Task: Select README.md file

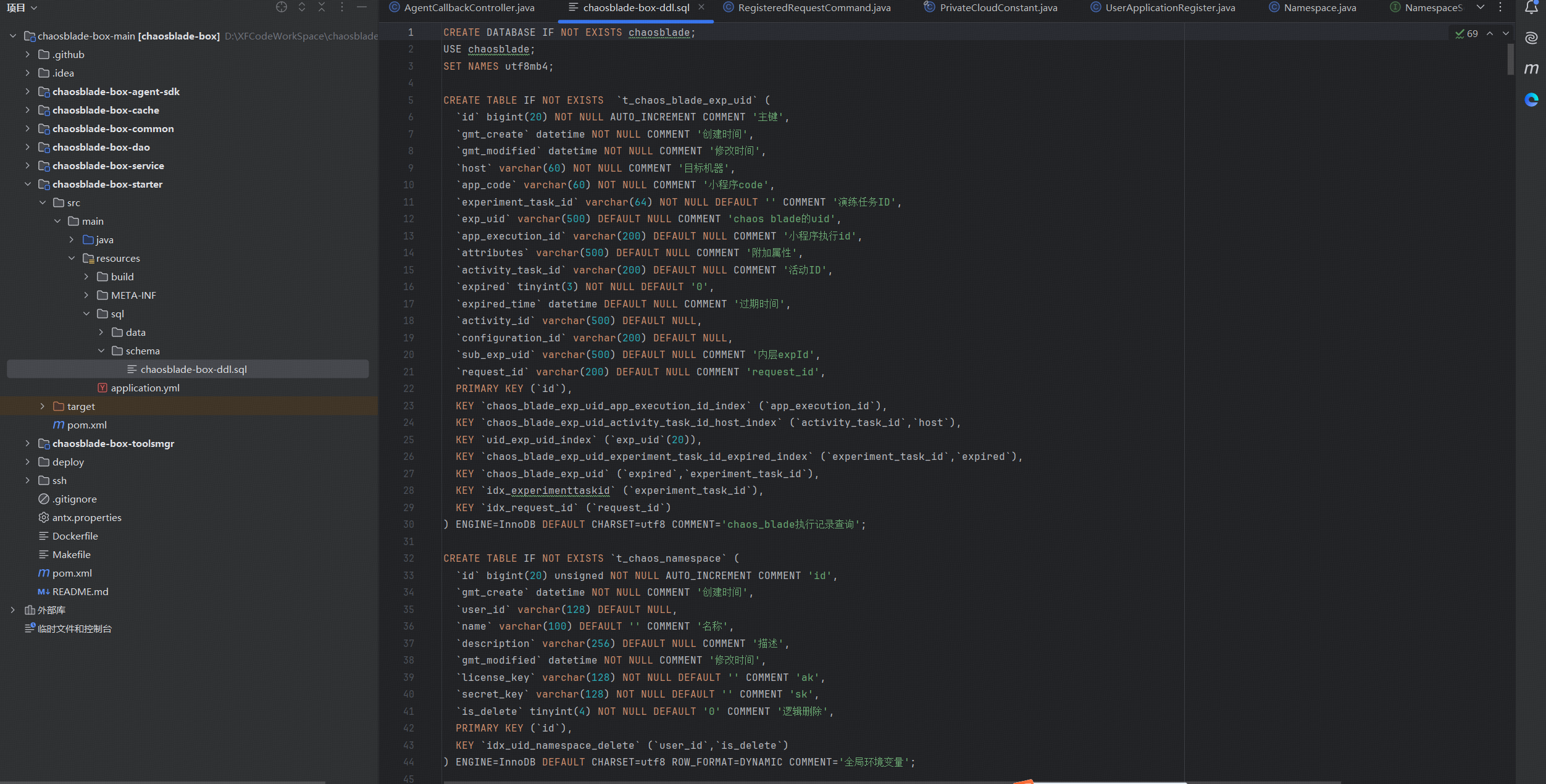Action: coord(73,591)
